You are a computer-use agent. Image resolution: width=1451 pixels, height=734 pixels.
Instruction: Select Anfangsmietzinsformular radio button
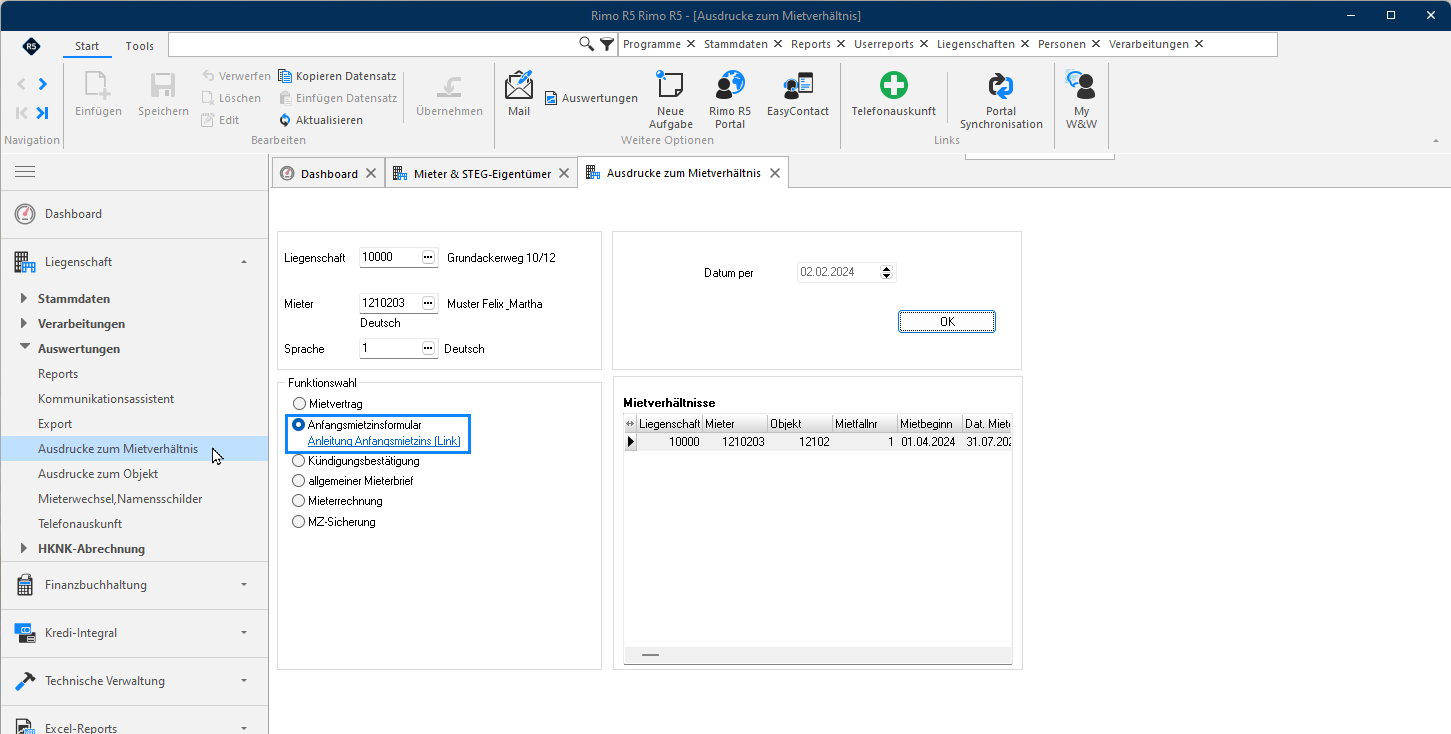pos(298,425)
